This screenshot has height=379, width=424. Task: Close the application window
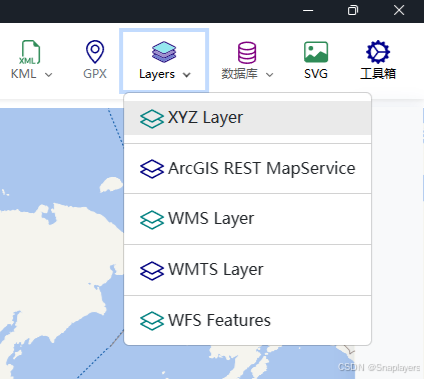pyautogui.click(x=399, y=10)
